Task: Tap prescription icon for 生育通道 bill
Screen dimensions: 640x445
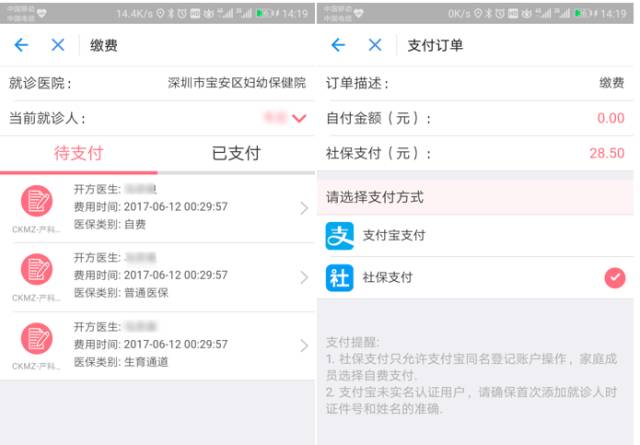Action: pyautogui.click(x=38, y=339)
